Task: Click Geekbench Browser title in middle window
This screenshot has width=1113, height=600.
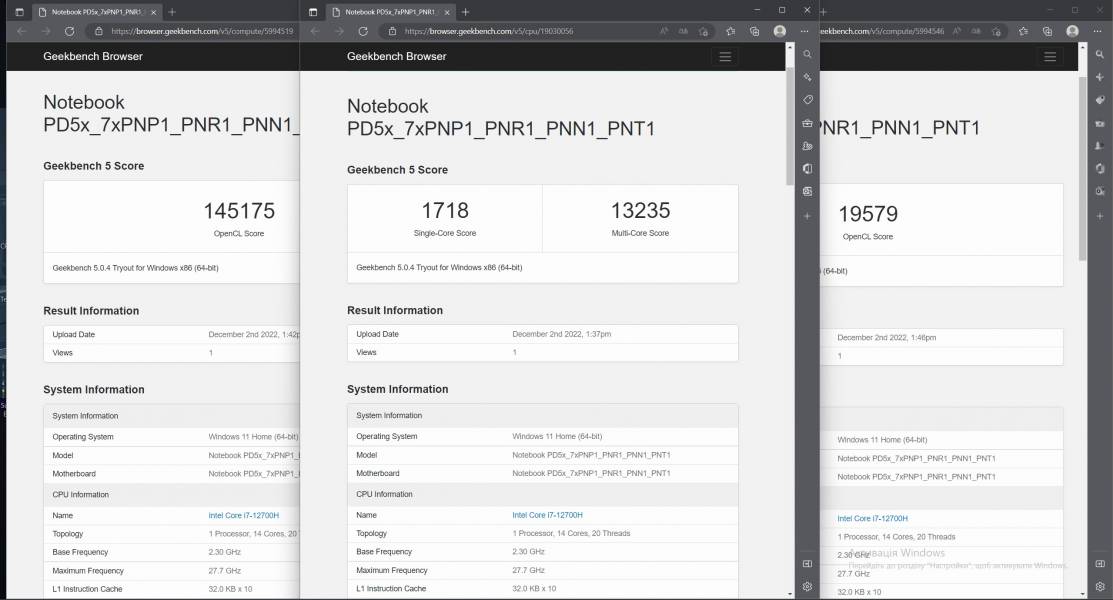Action: pos(396,56)
